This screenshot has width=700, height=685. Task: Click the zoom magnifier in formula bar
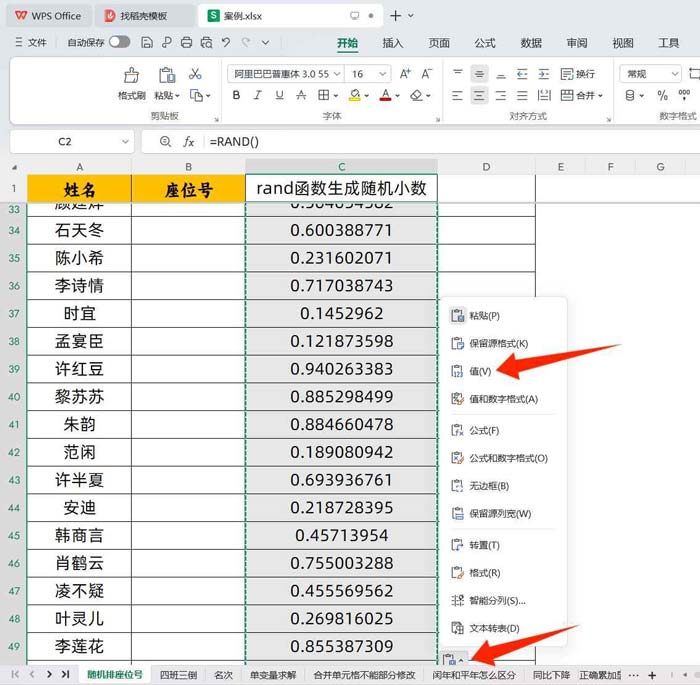(x=165, y=142)
